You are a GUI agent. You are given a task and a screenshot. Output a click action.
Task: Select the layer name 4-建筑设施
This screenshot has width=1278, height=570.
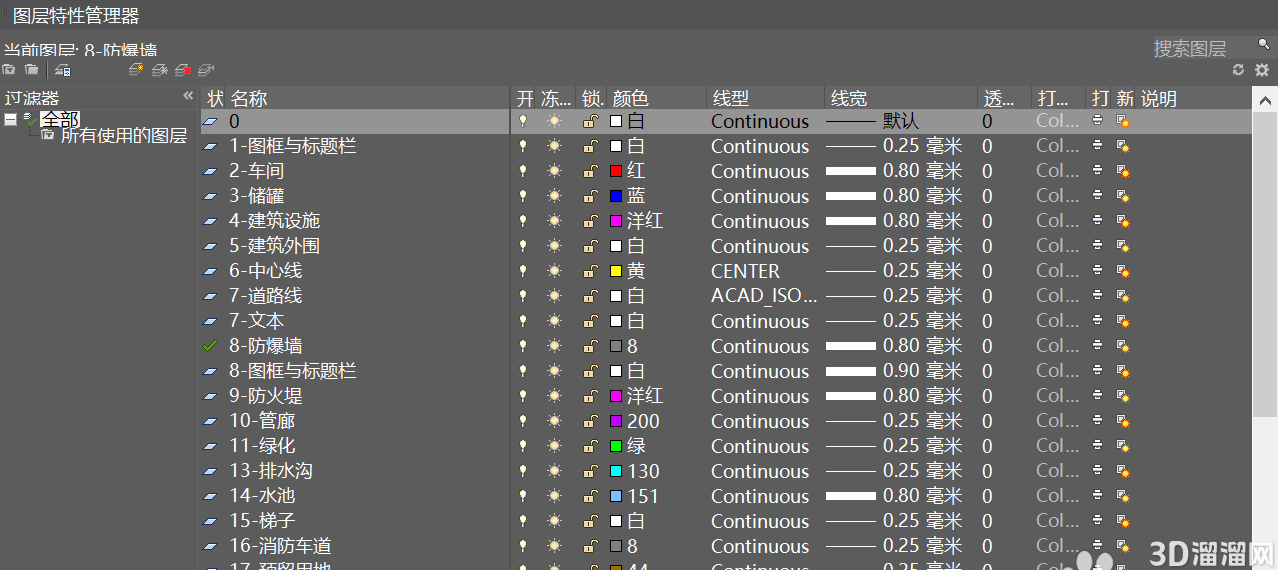click(x=274, y=221)
